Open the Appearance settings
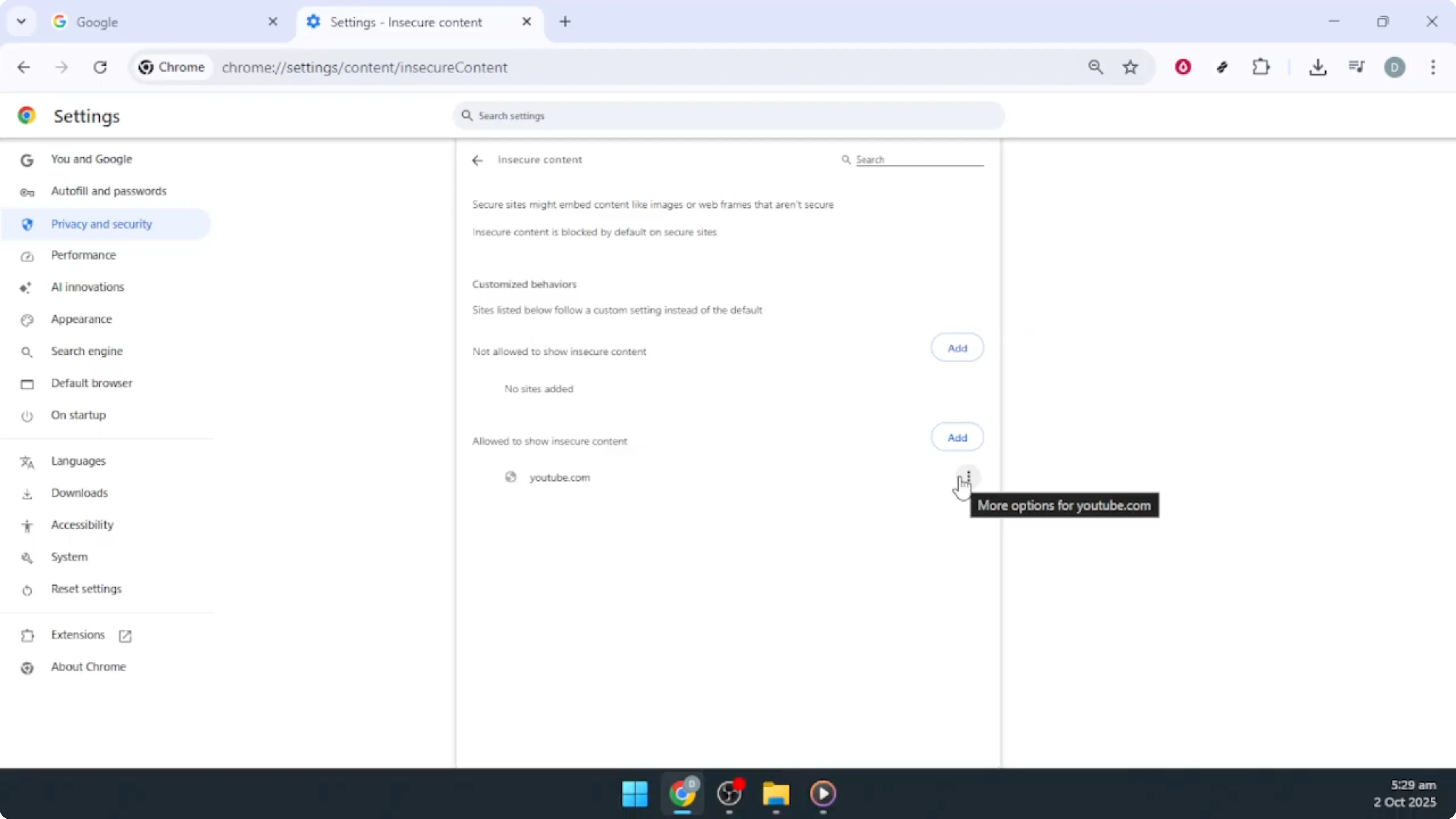 coord(82,319)
